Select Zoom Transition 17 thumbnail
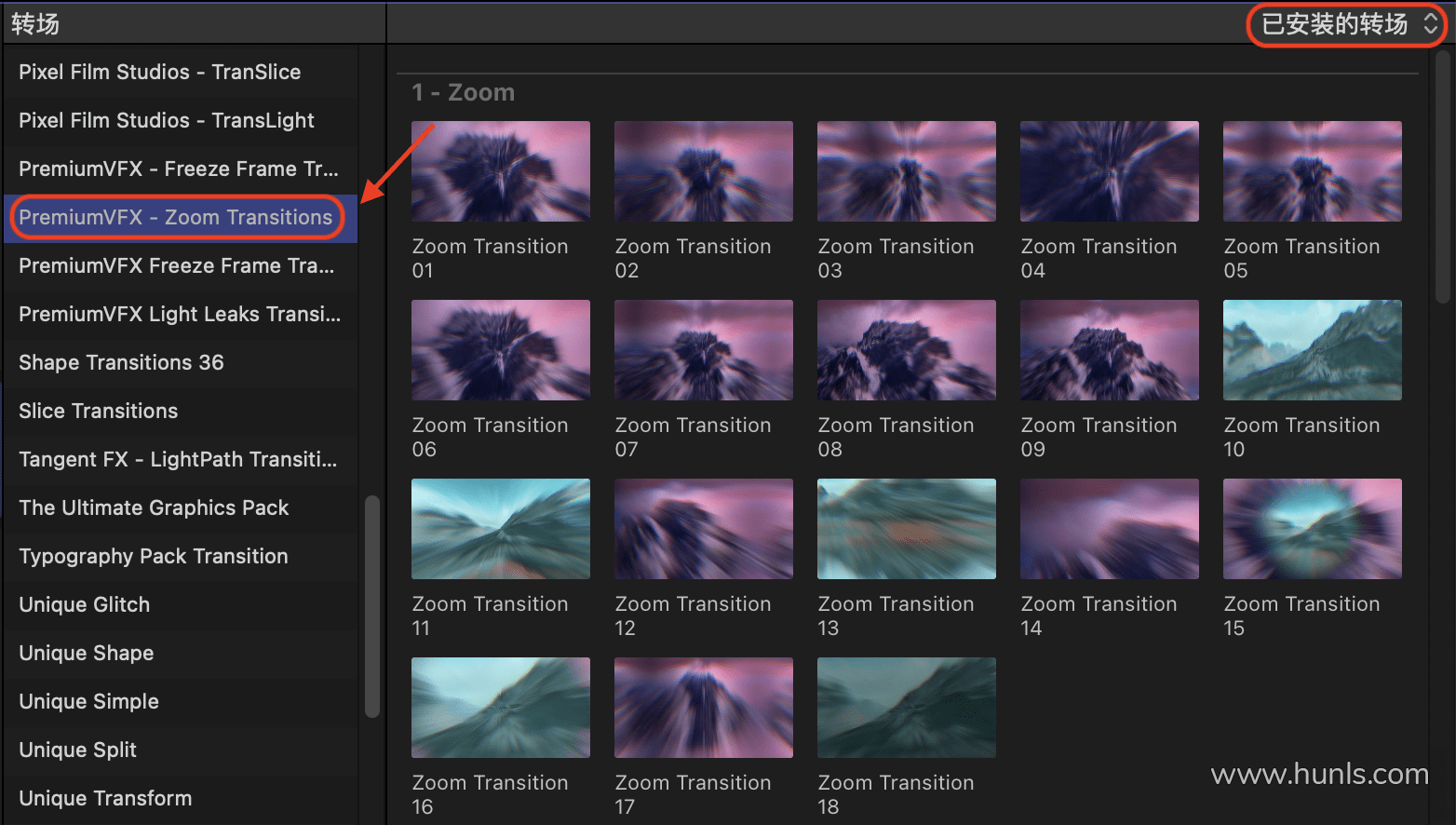Viewport: 1456px width, 825px height. click(x=704, y=708)
